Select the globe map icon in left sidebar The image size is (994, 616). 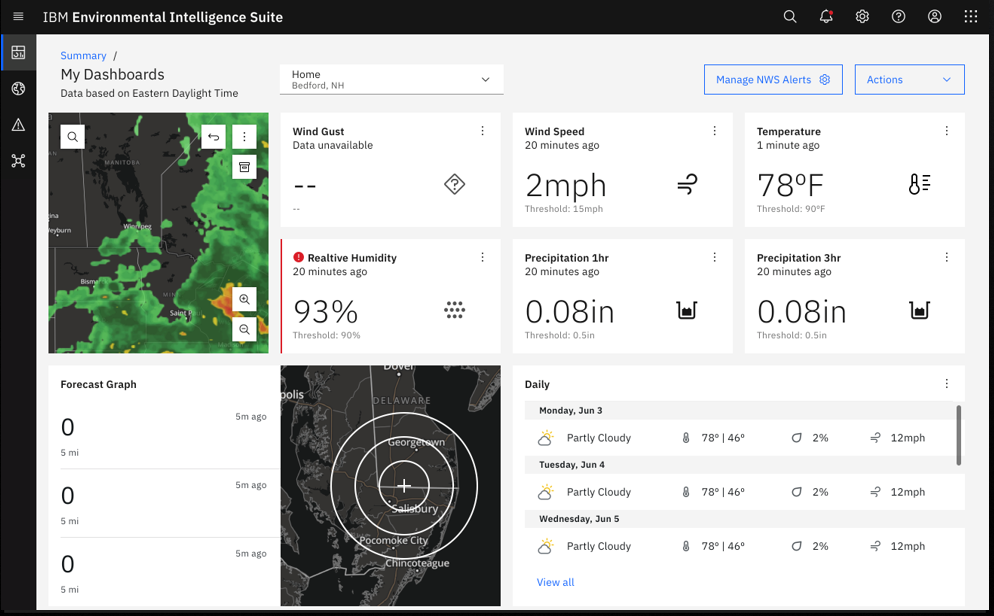[18, 89]
